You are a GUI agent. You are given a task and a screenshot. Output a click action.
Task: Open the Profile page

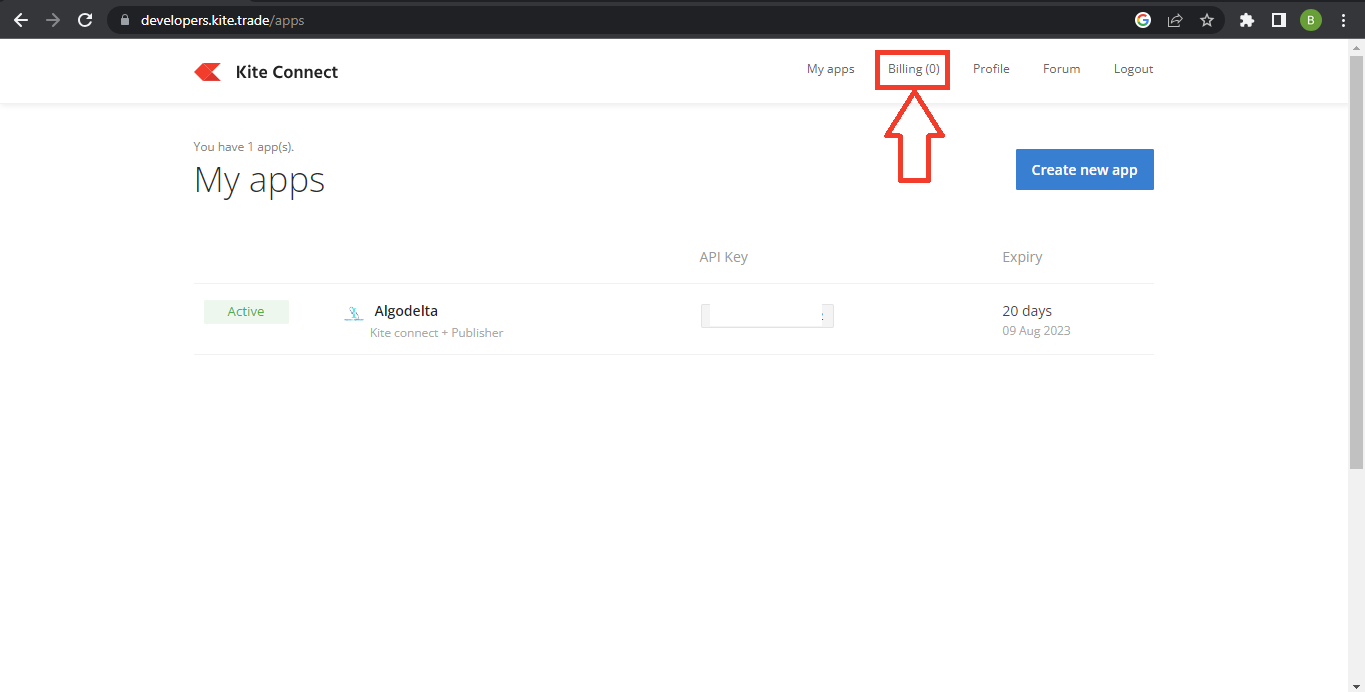click(x=990, y=68)
